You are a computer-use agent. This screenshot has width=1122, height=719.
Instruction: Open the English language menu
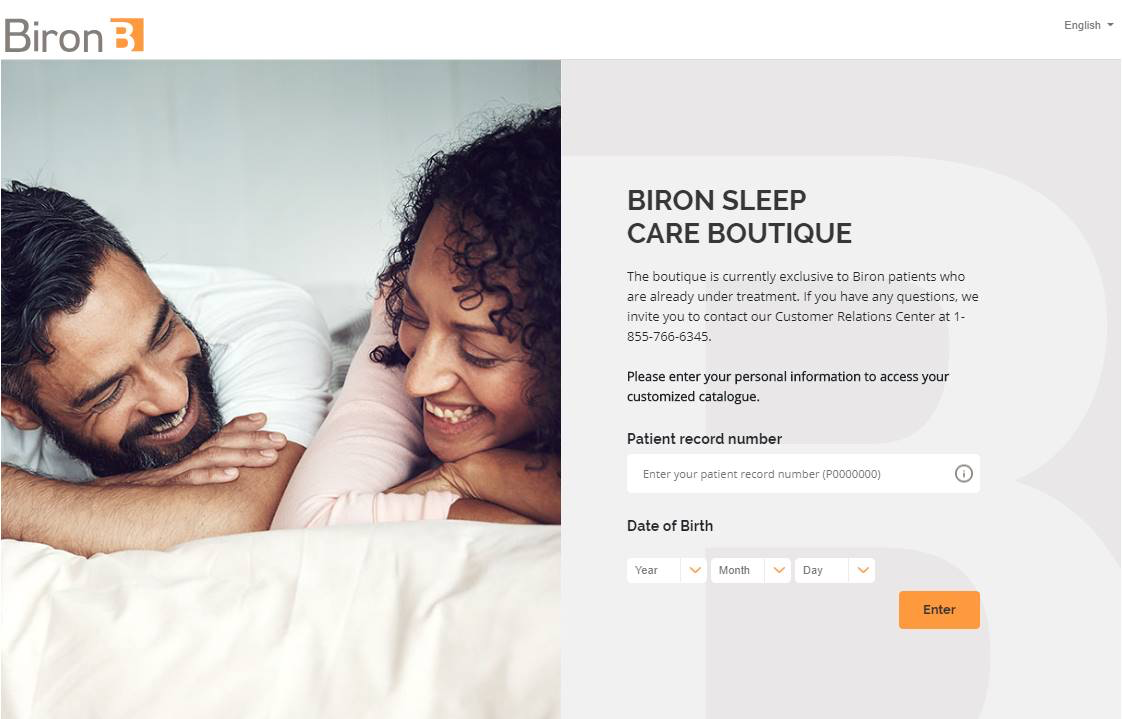[x=1088, y=25]
